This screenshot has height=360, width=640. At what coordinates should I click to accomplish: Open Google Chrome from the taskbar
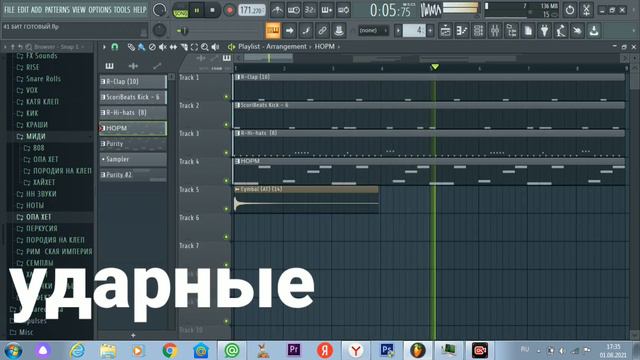(x=169, y=350)
